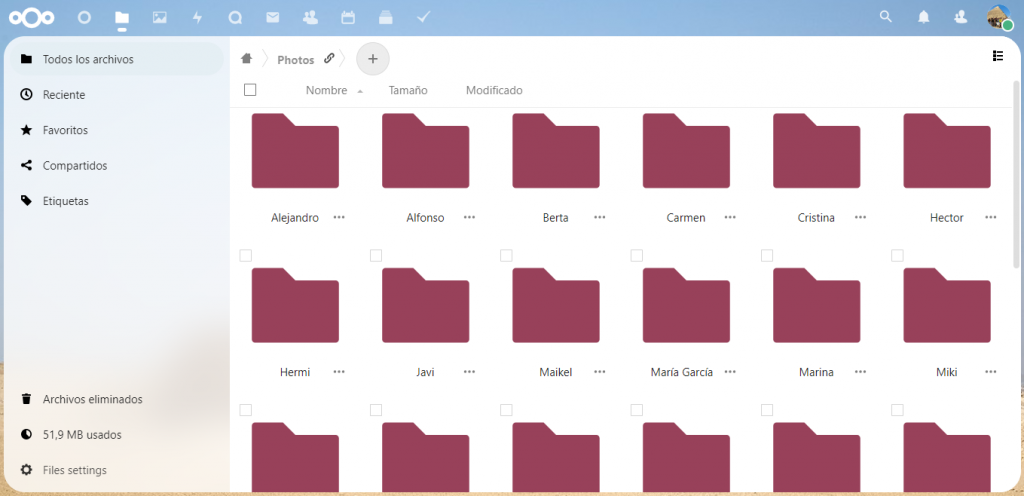The height and width of the screenshot is (496, 1024).
Task: Open the Dashboard app icon
Action: click(x=84, y=18)
